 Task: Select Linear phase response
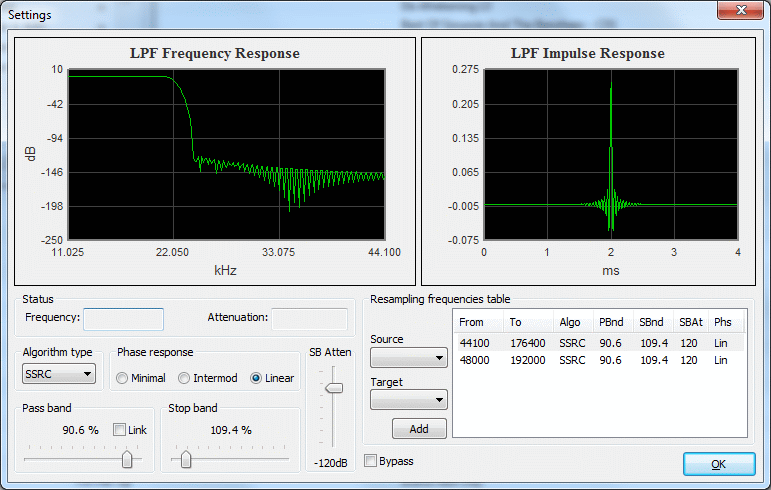(x=256, y=378)
